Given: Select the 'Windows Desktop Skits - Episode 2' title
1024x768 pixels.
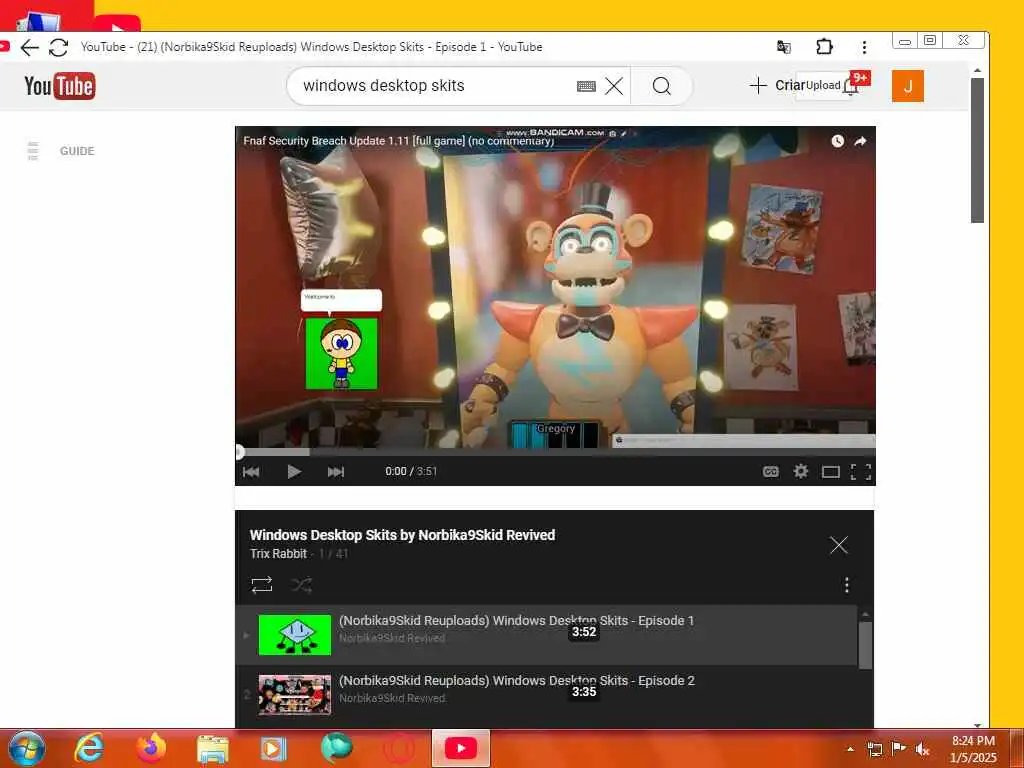Looking at the screenshot, I should point(517,680).
